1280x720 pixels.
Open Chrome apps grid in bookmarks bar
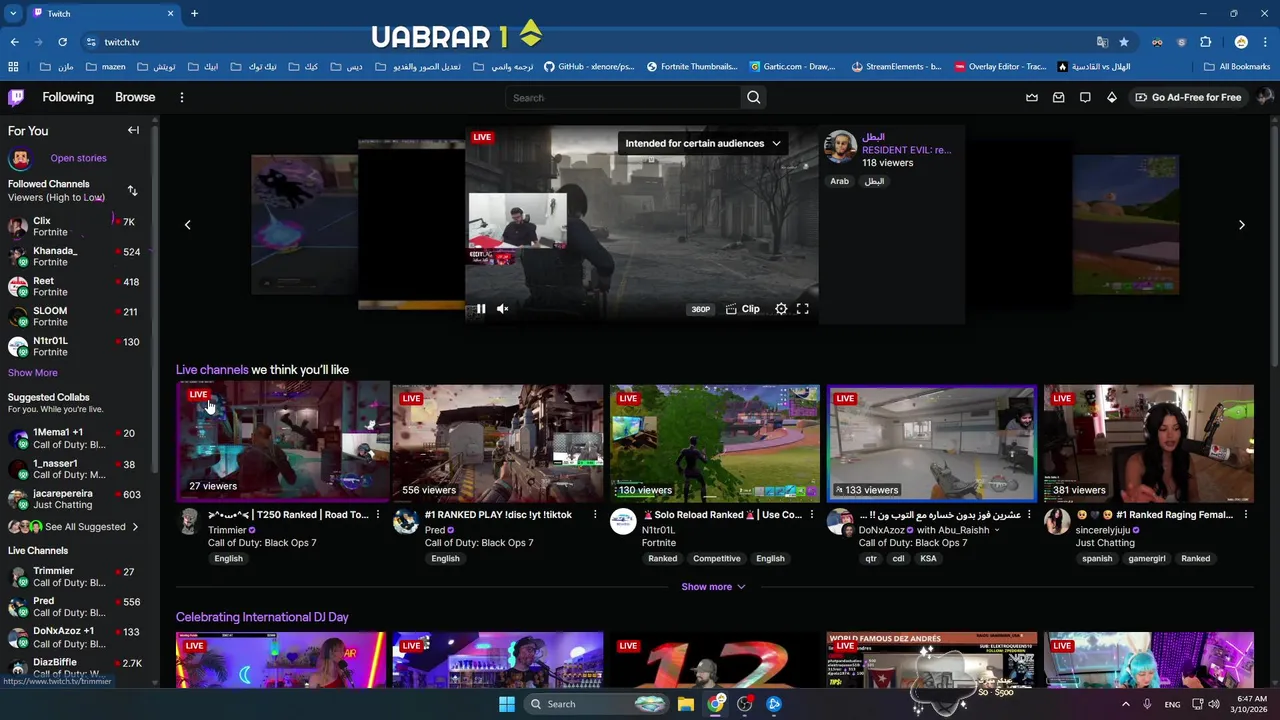(x=13, y=67)
